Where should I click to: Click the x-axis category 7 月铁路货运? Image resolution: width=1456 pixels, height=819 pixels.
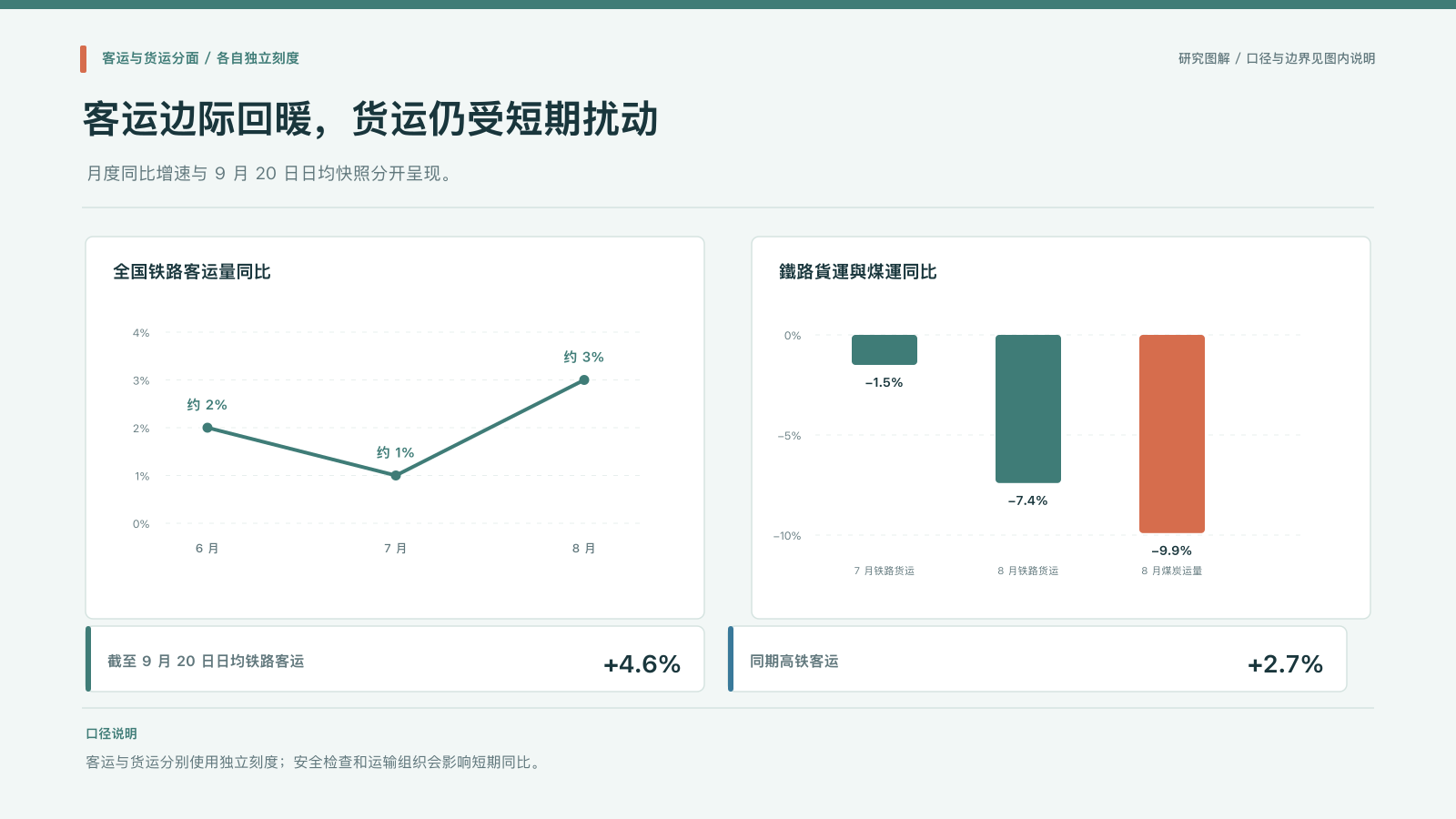[885, 571]
